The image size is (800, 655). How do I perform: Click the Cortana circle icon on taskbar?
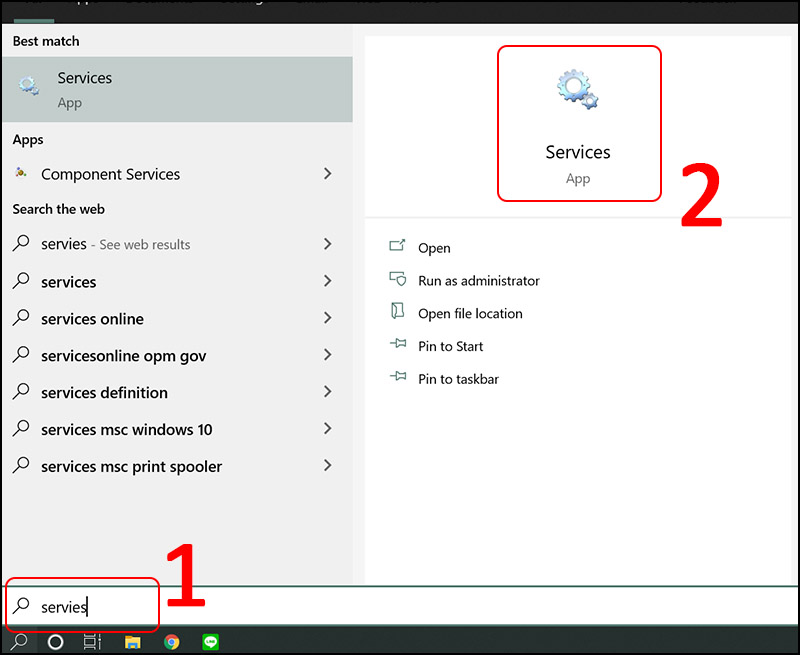(x=55, y=641)
